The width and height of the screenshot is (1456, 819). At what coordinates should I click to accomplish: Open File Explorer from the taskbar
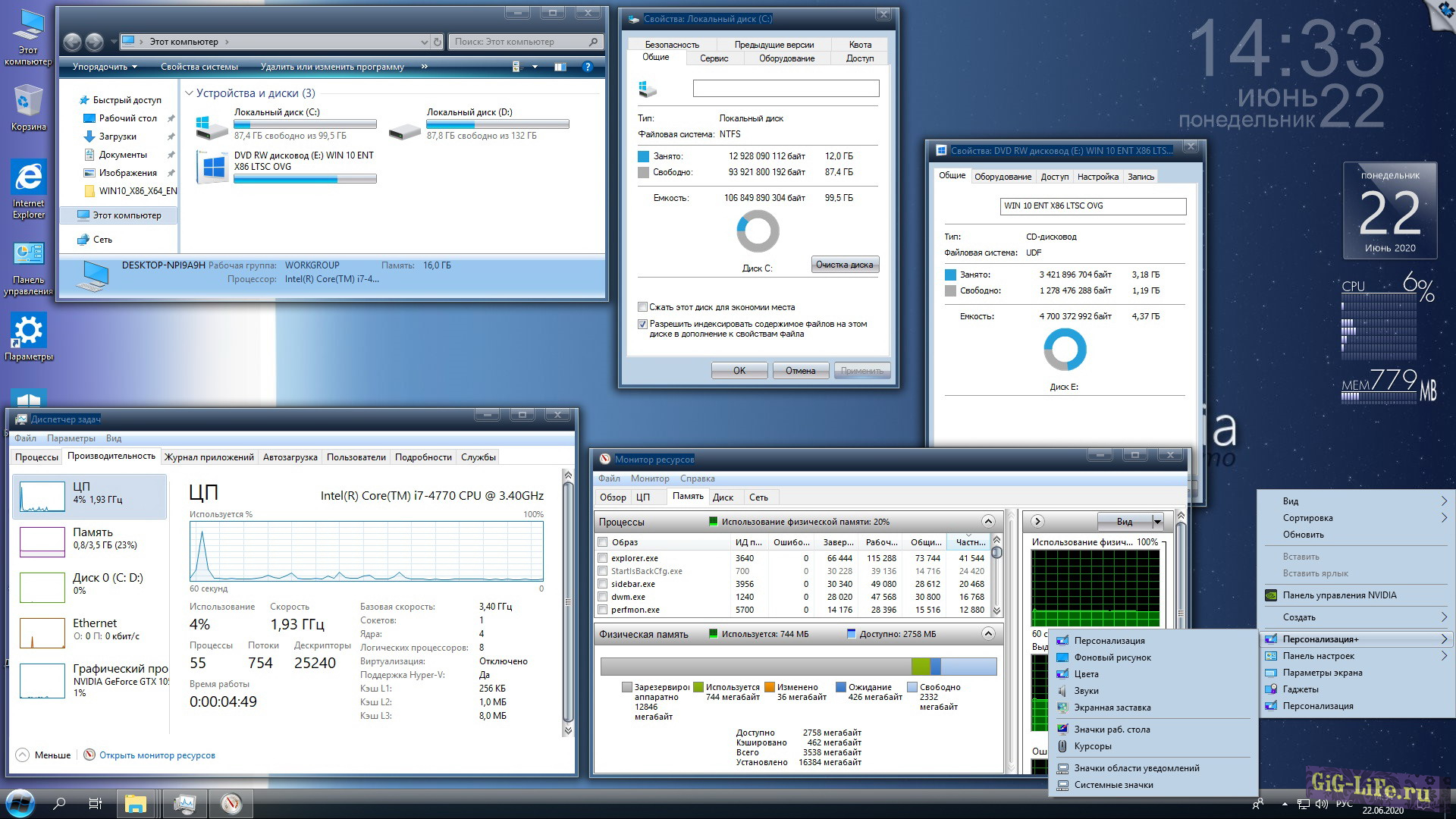pyautogui.click(x=135, y=803)
